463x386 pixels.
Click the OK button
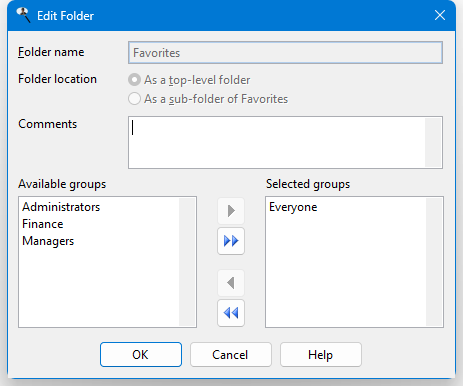click(x=141, y=355)
